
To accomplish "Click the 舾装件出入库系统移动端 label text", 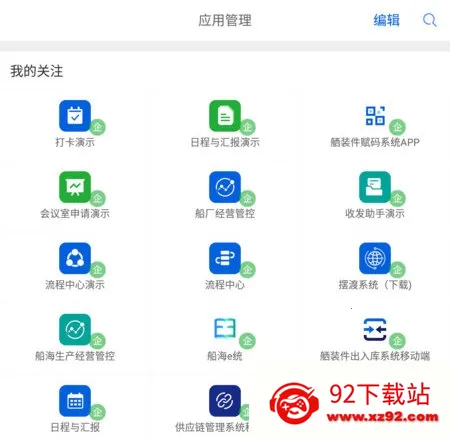I will 375,356.
